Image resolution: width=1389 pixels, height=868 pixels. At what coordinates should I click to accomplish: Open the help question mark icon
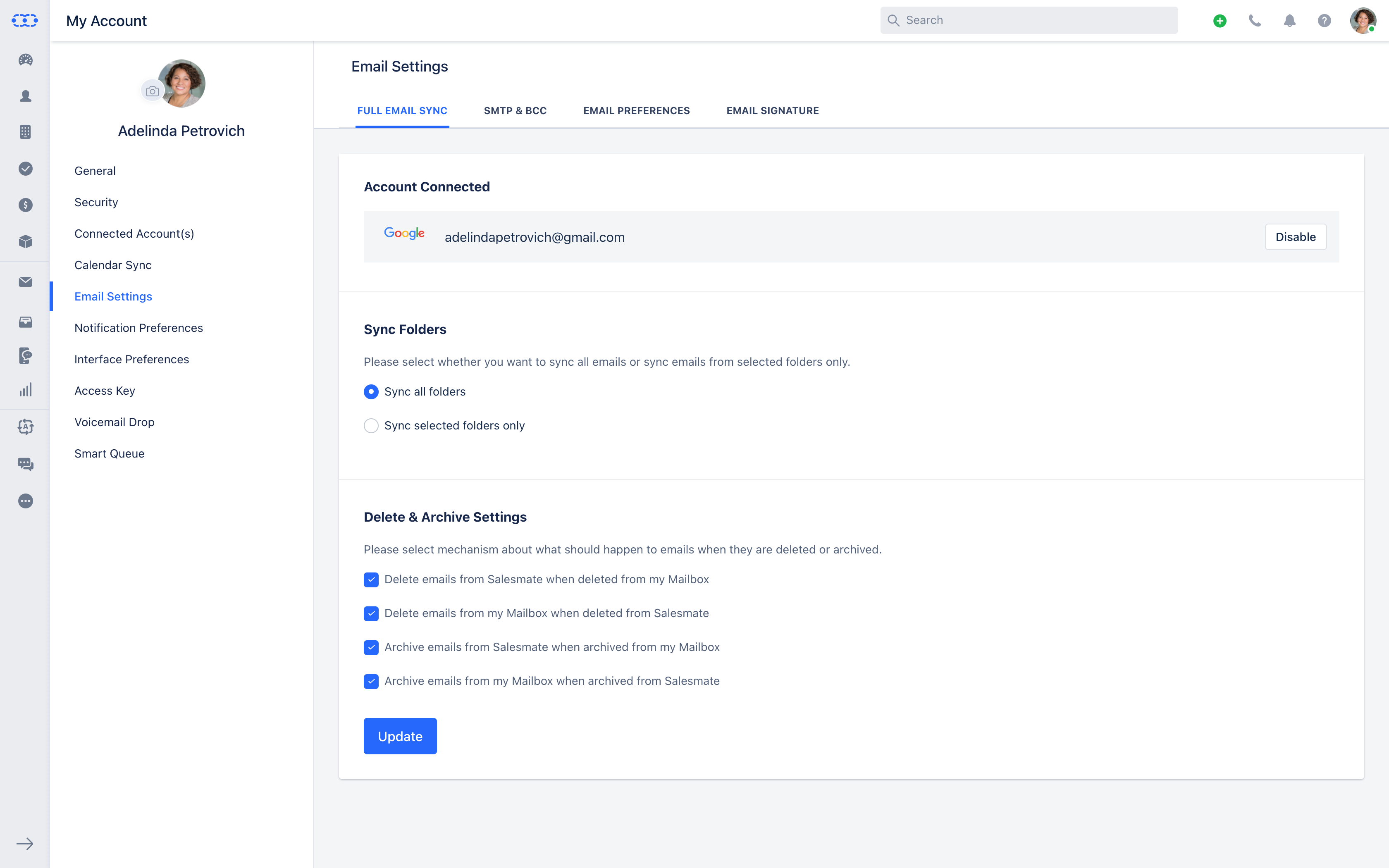[1324, 21]
